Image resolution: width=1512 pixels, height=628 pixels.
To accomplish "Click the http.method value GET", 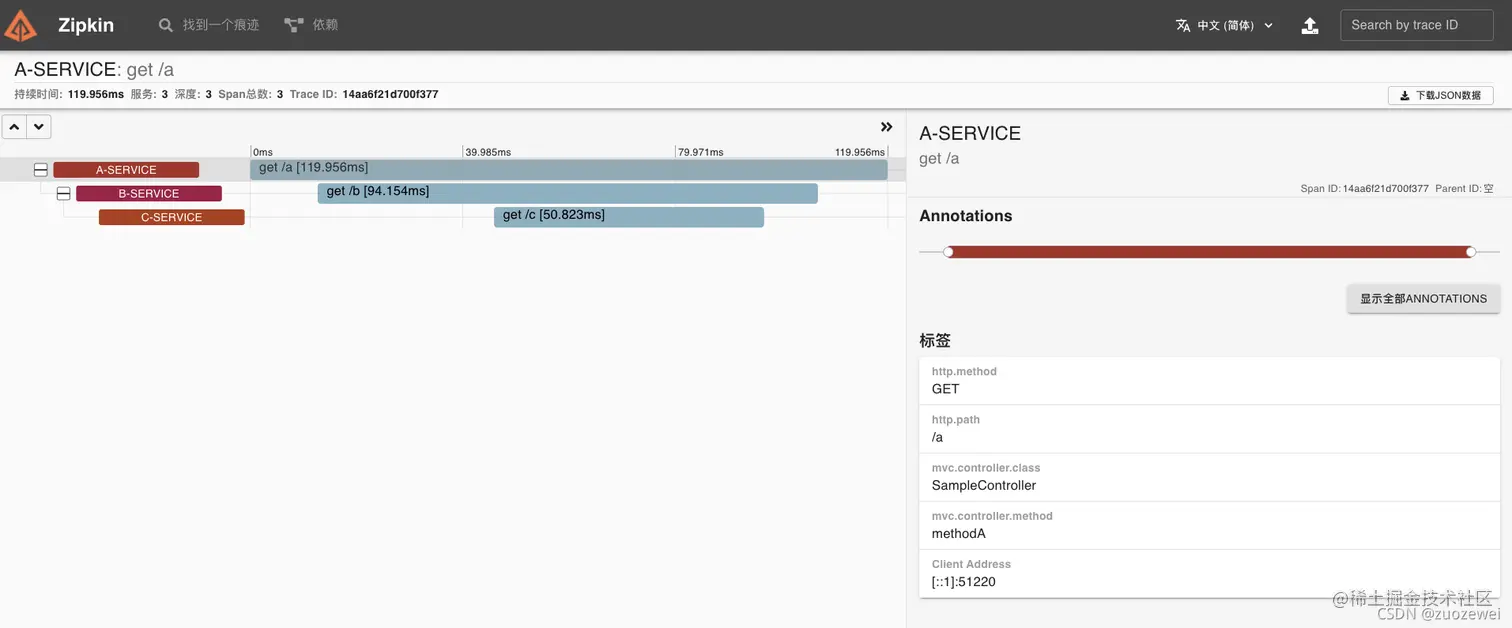I will tap(945, 389).
